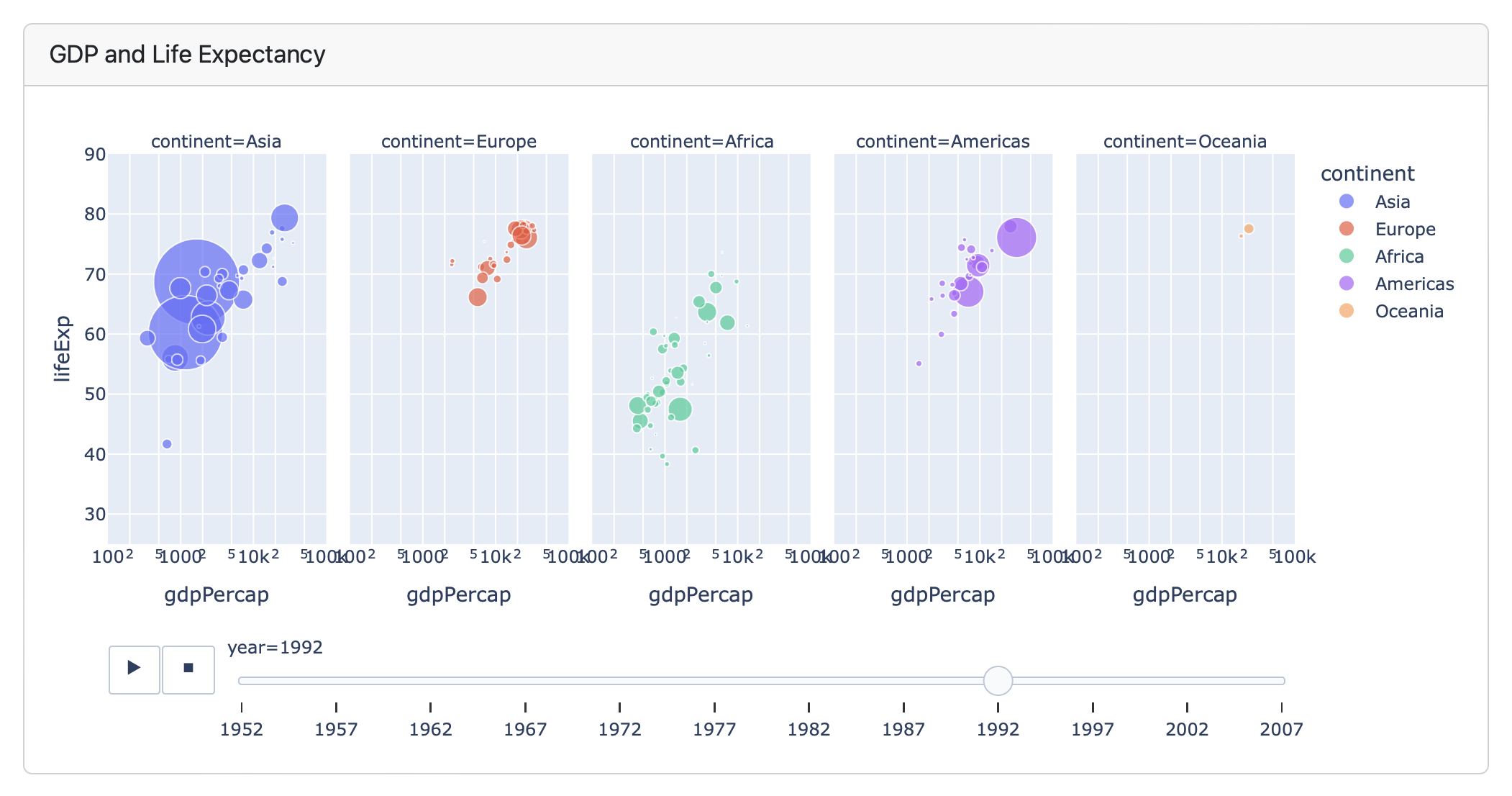Click the gdpPercap label under Africa panel

click(x=701, y=594)
